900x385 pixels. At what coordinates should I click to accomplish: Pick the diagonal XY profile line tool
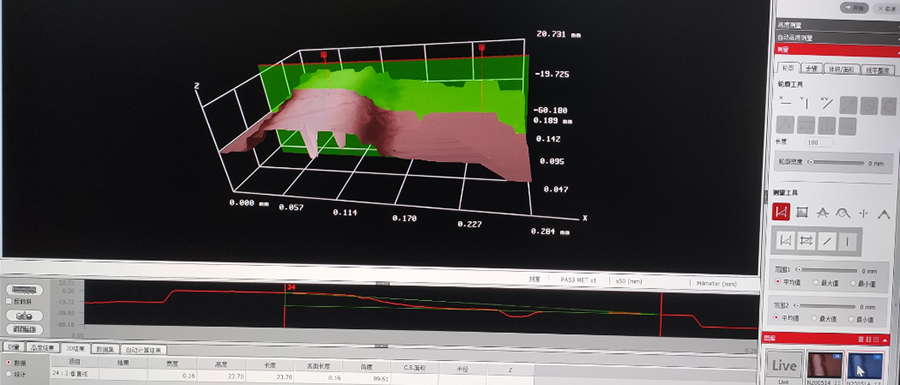coord(827,103)
